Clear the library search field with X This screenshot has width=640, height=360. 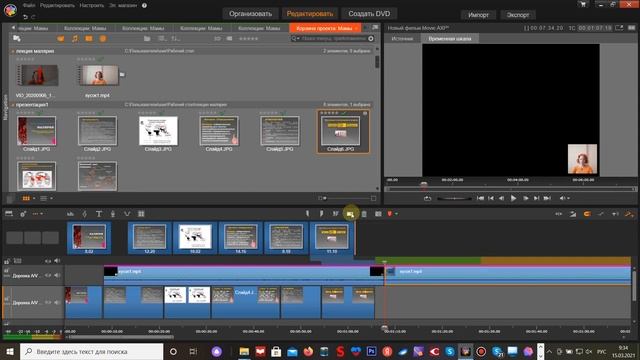point(371,39)
